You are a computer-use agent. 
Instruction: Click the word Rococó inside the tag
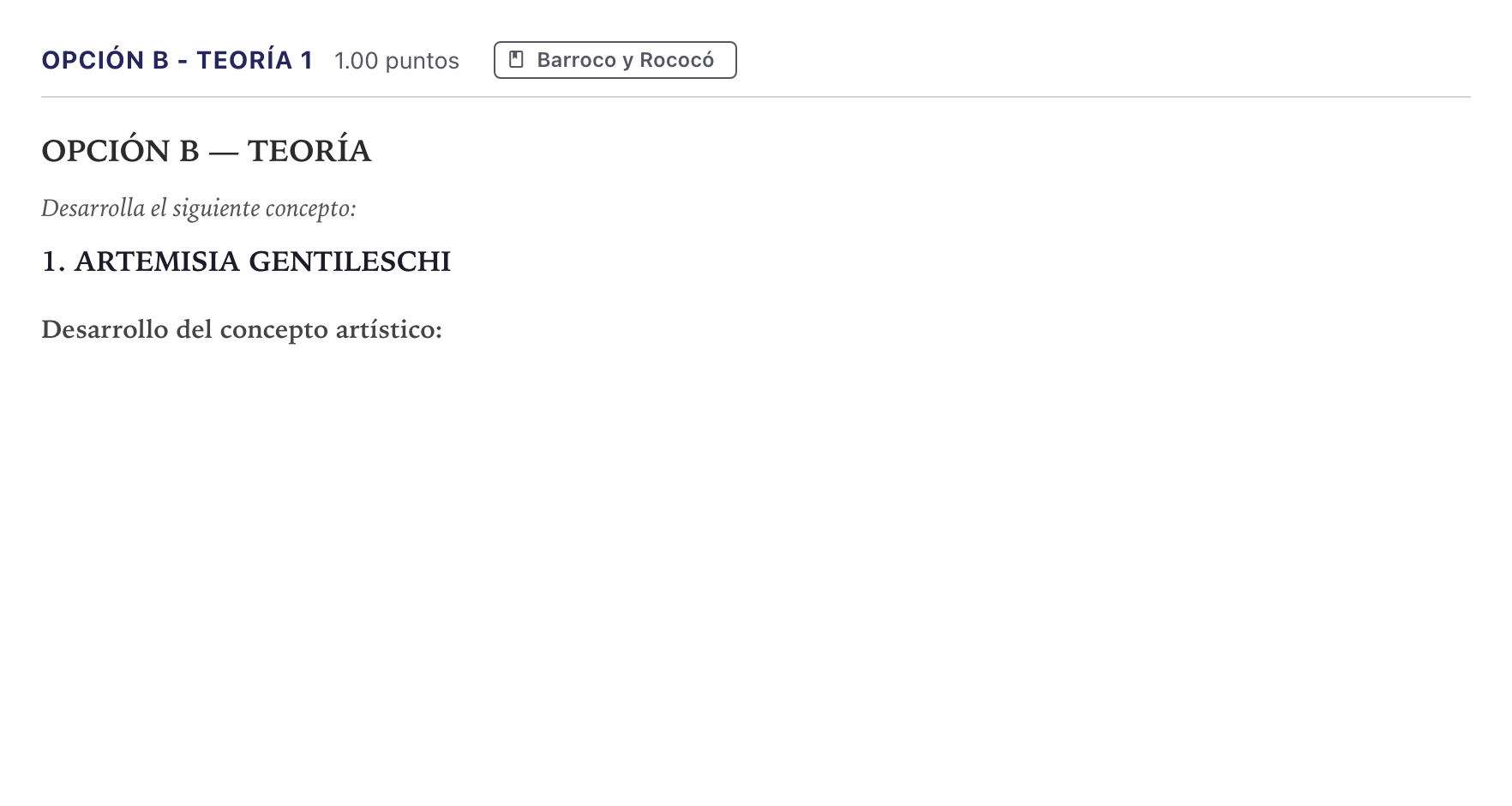point(676,60)
